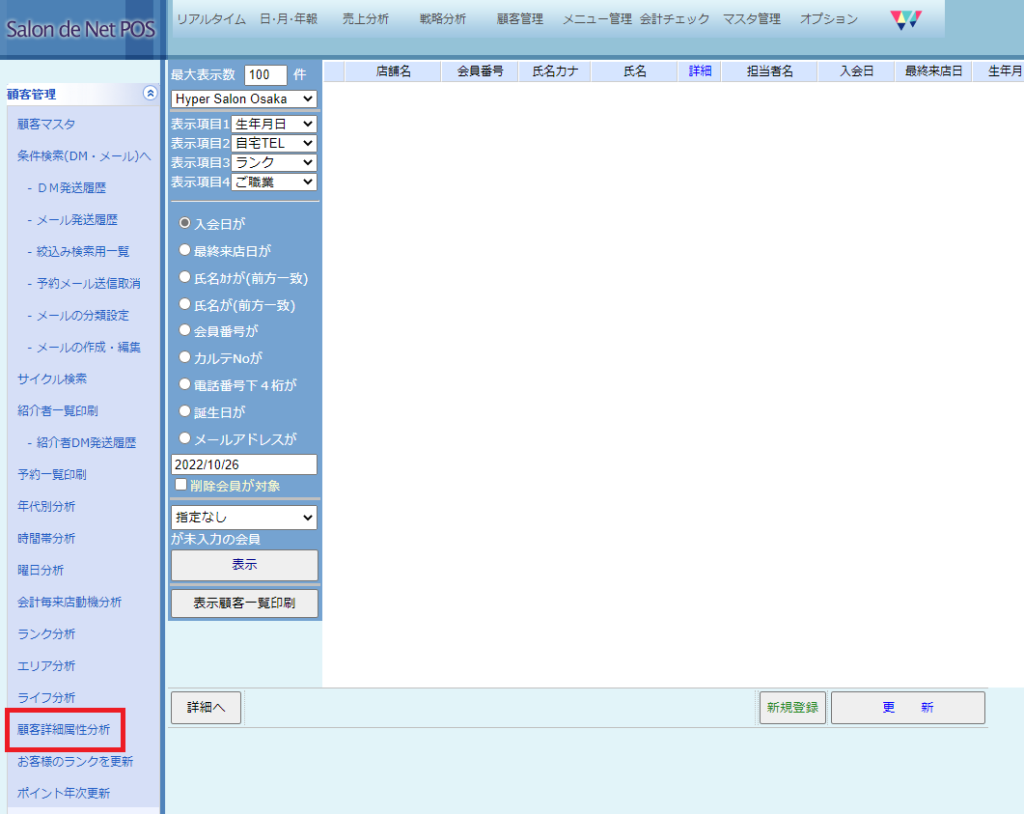1024x814 pixels.
Task: Select the メールアドレスが radio button
Action: [x=184, y=438]
